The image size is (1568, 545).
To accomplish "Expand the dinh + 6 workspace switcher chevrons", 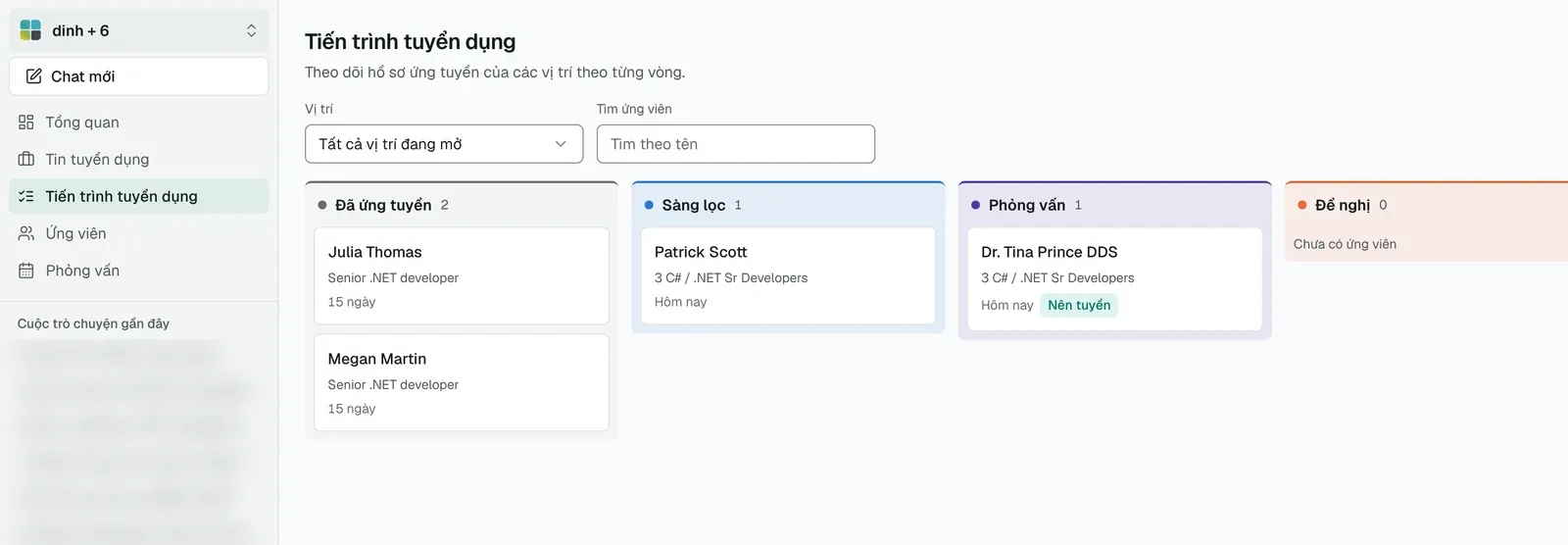I will (x=252, y=30).
